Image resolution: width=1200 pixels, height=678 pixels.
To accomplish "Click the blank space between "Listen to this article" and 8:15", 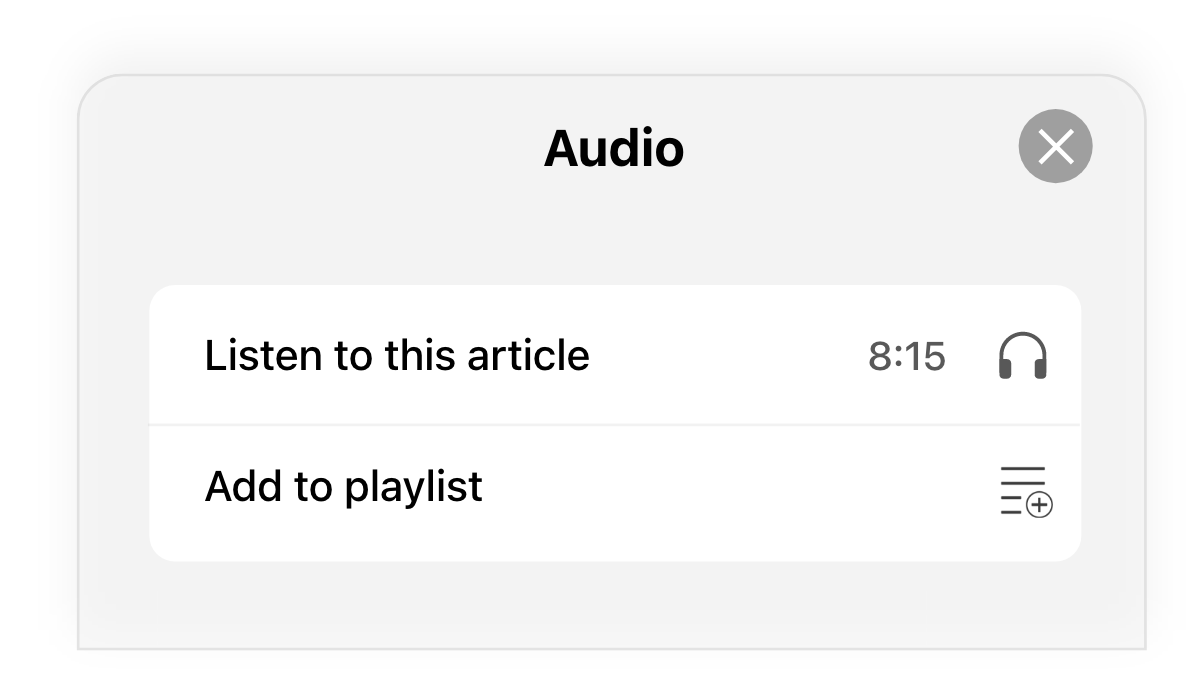I will click(729, 356).
